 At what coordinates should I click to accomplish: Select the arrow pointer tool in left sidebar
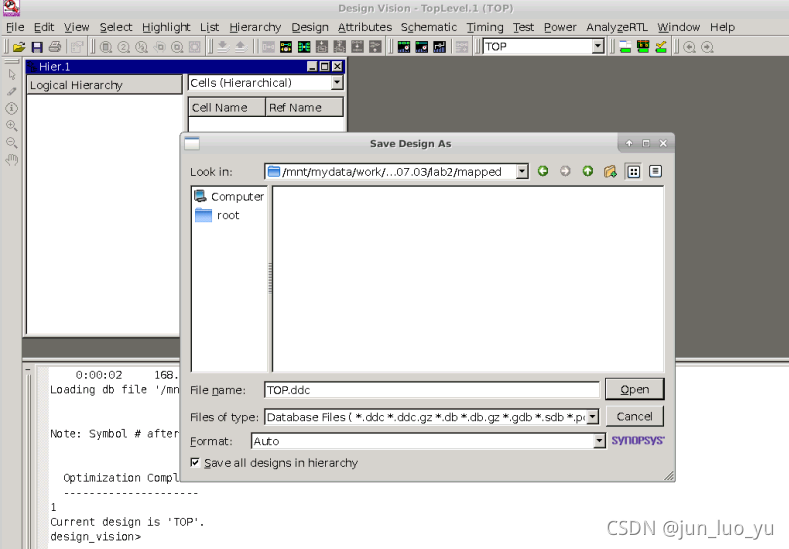tap(12, 74)
